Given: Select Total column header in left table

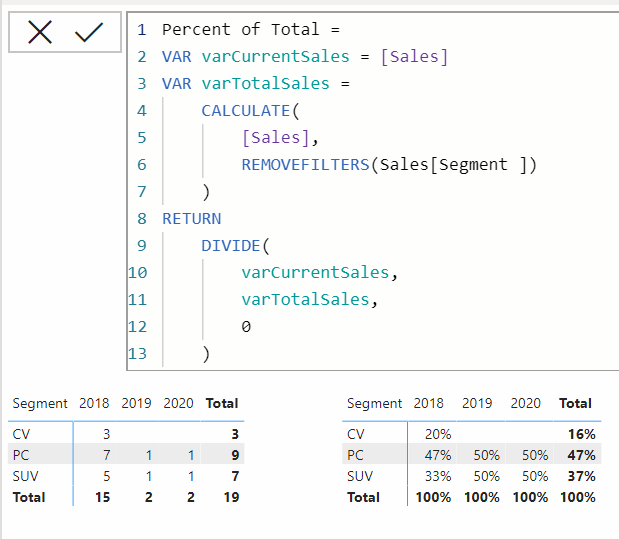Looking at the screenshot, I should pyautogui.click(x=222, y=403).
